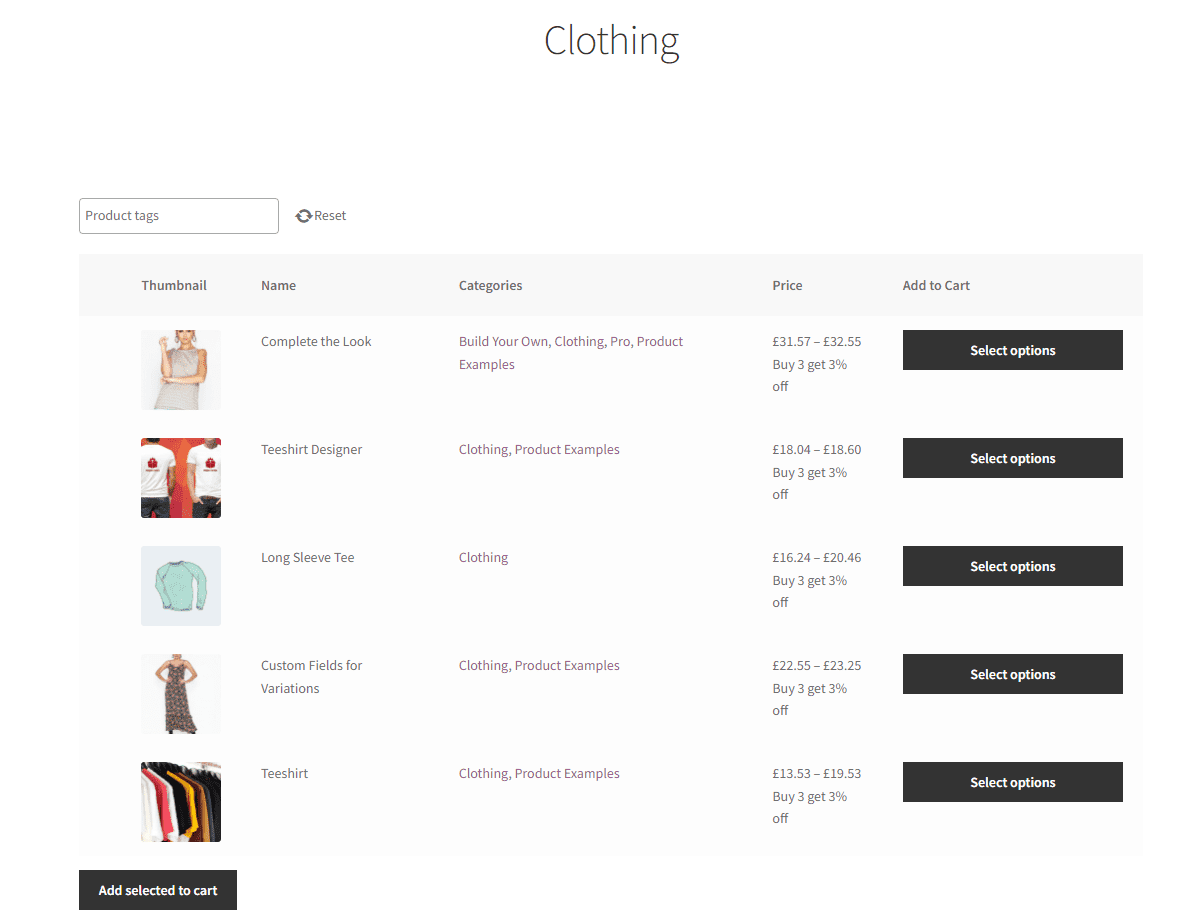Click the £18.04 – £18.60 price
Screen dimensions: 1204x921
point(816,450)
